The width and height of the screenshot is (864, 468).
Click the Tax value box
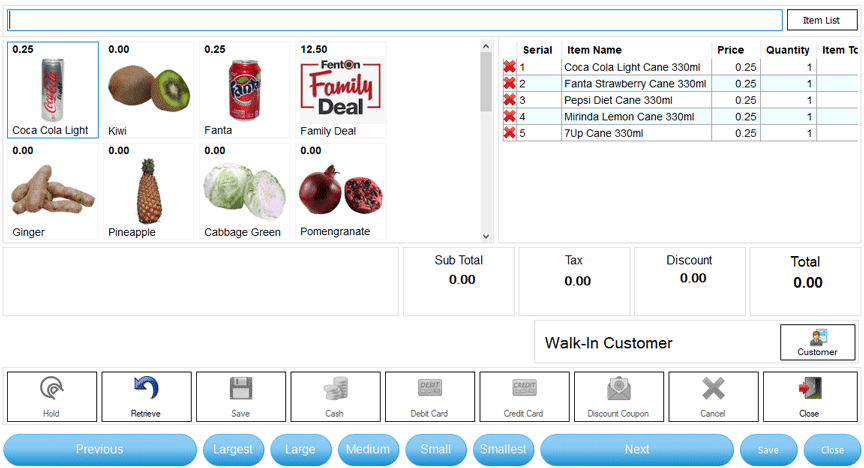[x=574, y=281]
